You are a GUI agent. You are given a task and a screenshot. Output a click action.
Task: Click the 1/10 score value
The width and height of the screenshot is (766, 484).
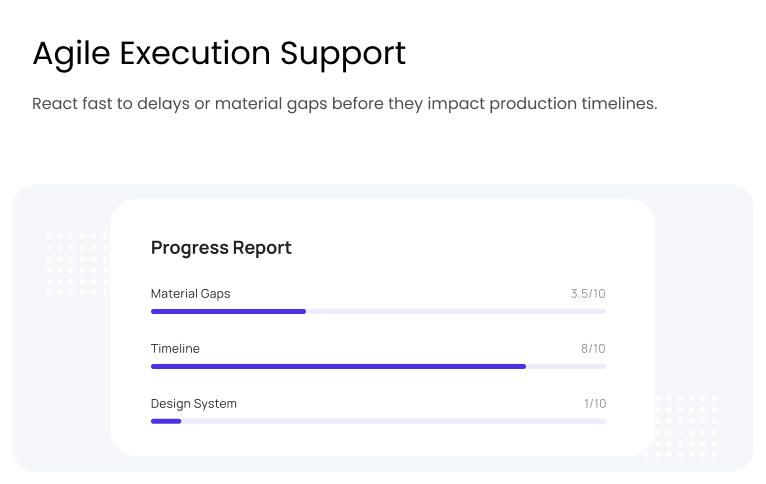[x=595, y=404]
